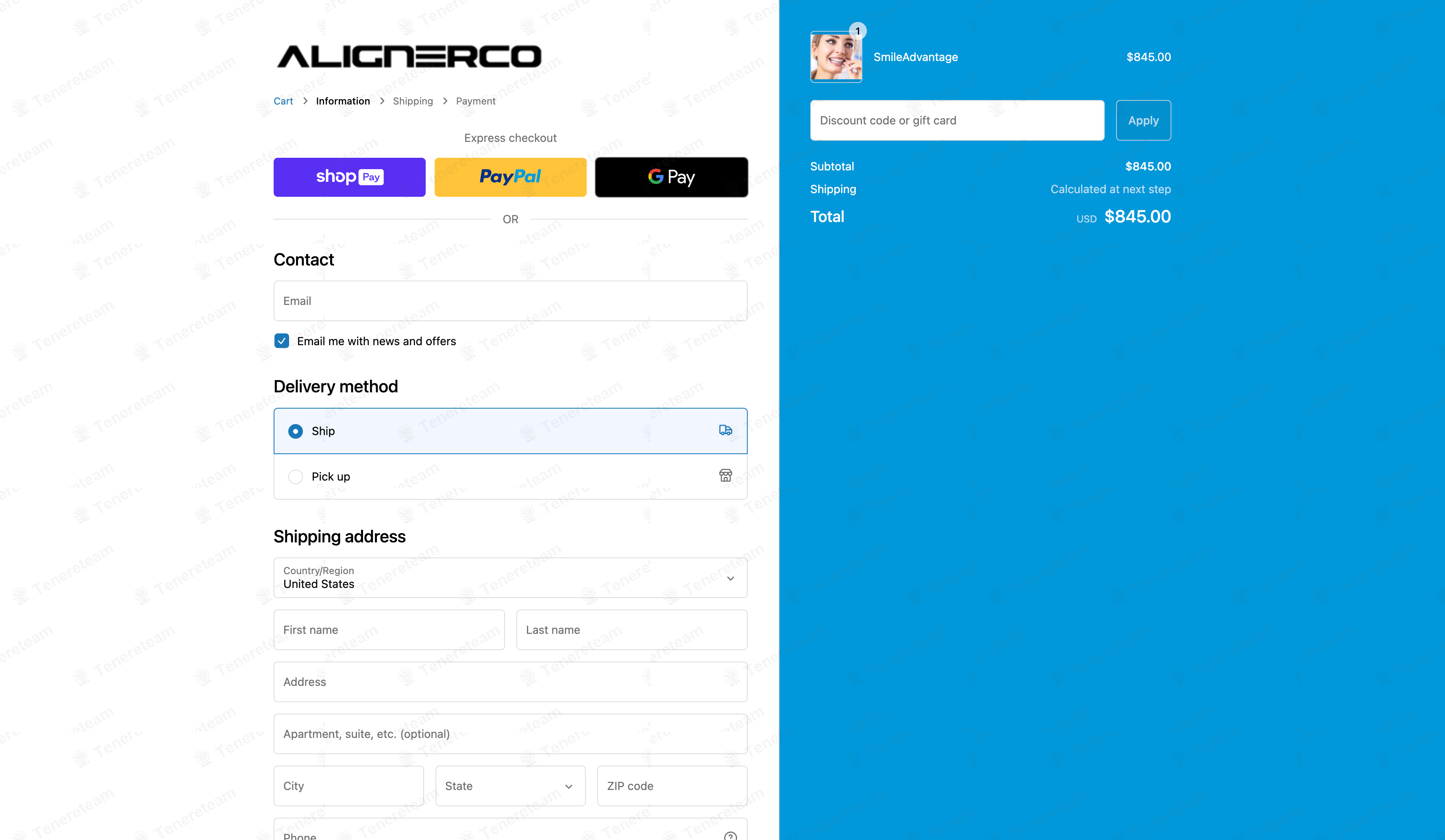Pay with the PayPal express button

pos(510,177)
